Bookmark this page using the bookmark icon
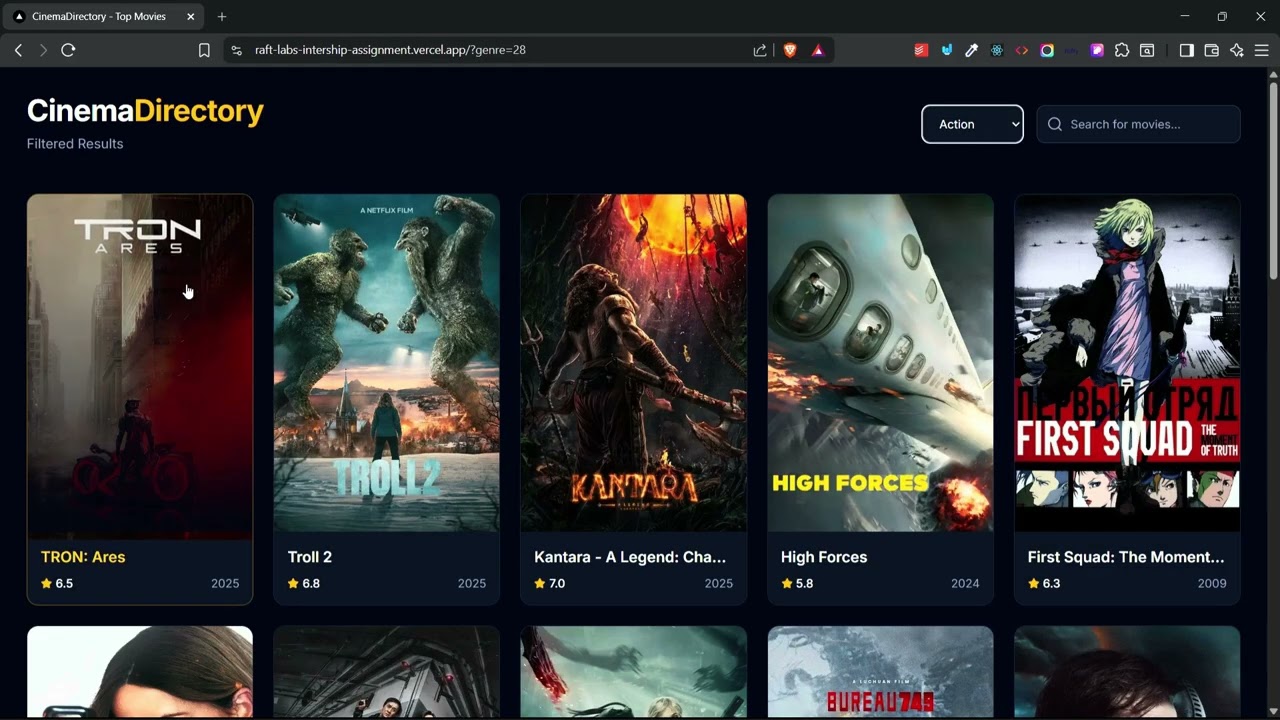Viewport: 1280px width, 720px height. tap(204, 50)
